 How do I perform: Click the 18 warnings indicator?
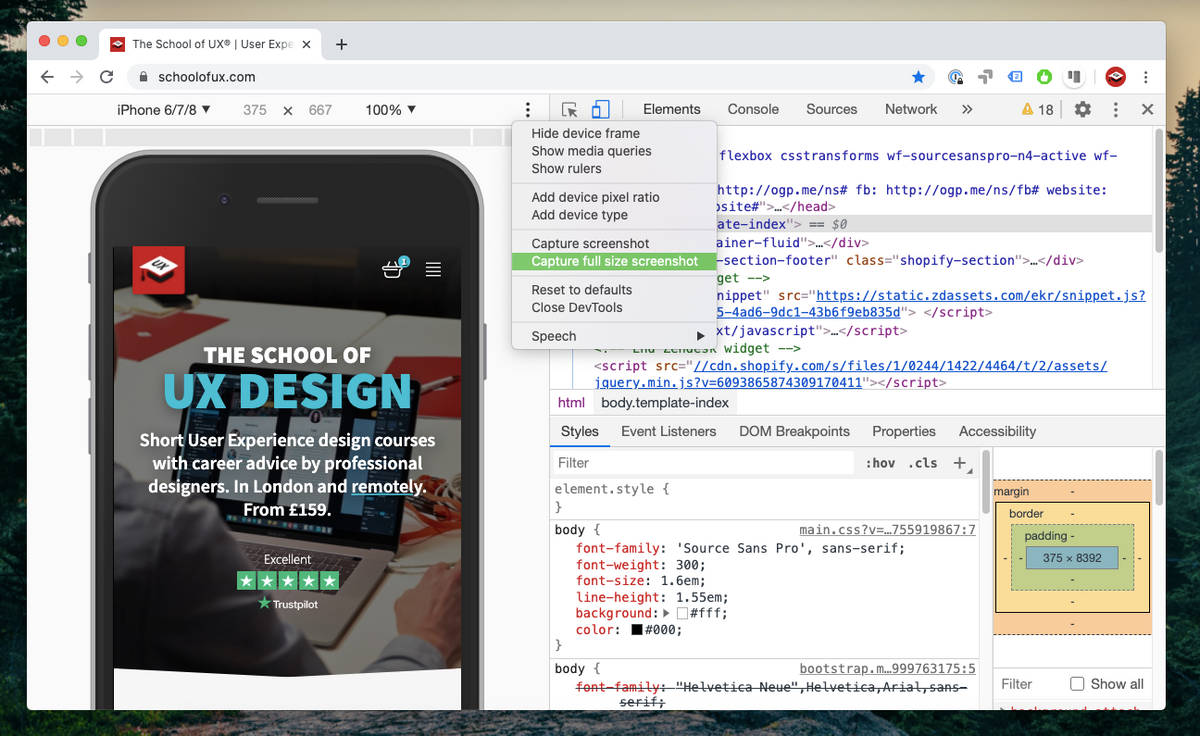tap(1037, 110)
